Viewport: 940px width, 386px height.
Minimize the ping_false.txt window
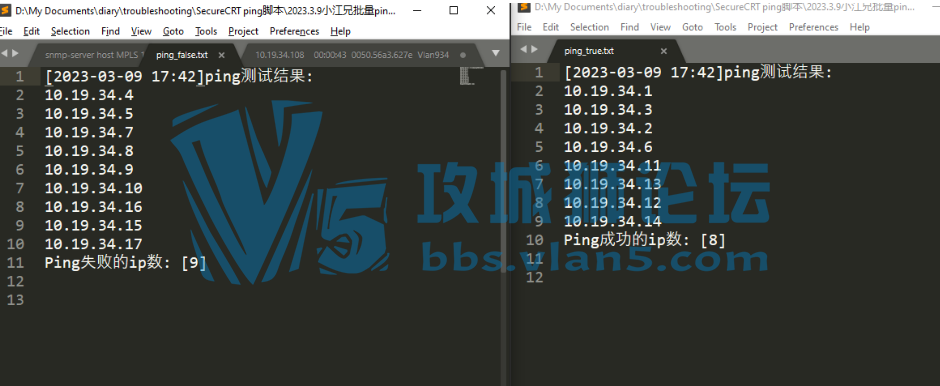[417, 10]
